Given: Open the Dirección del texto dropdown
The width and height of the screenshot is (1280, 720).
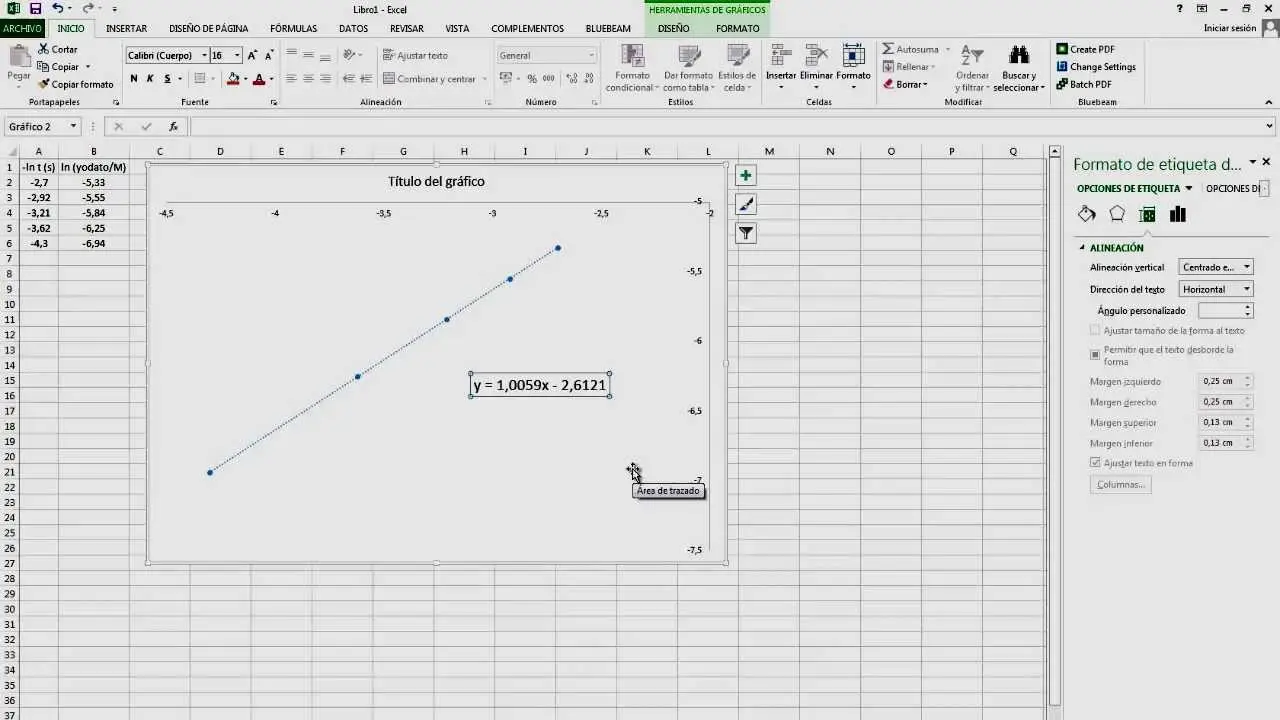Looking at the screenshot, I should (x=1246, y=289).
